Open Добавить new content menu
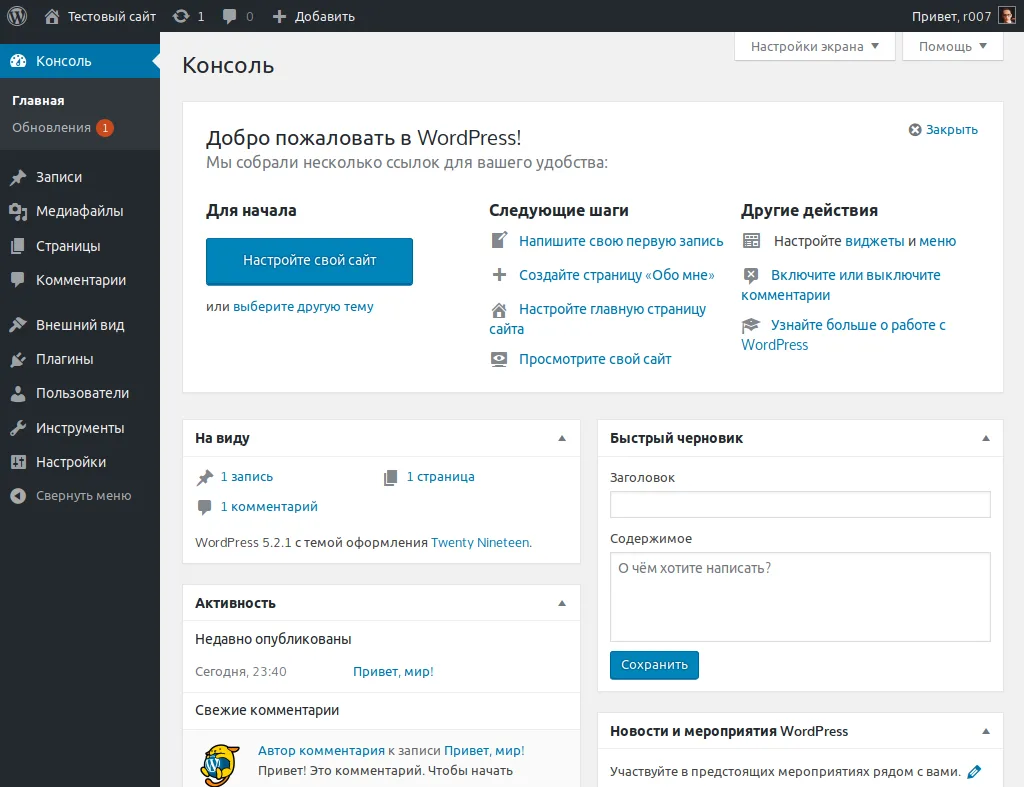 click(313, 16)
